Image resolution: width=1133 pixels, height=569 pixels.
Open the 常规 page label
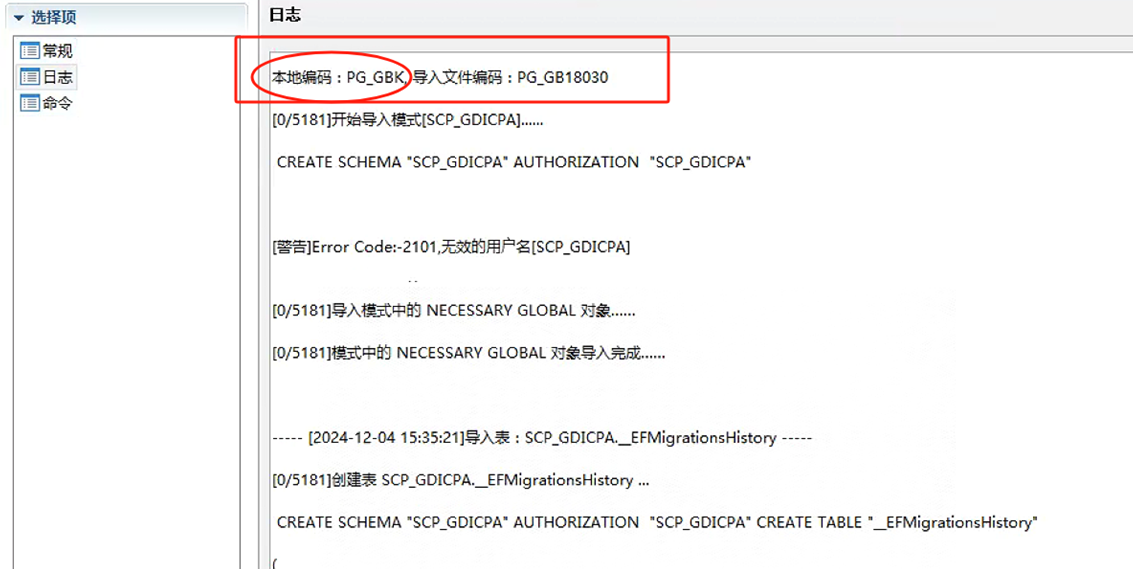tap(57, 50)
